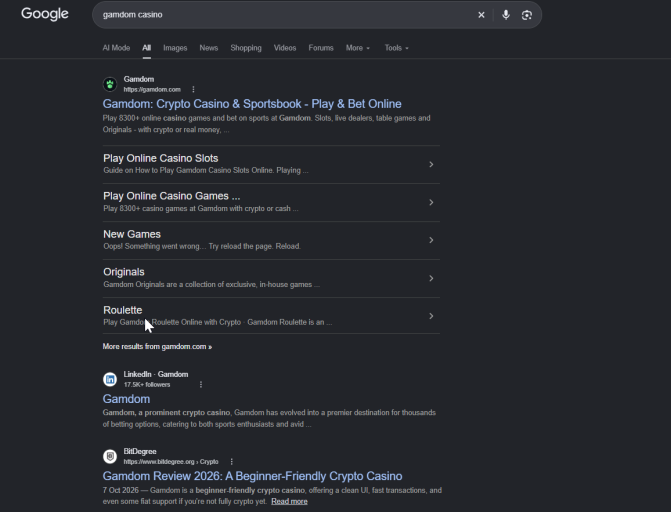Click the Read more link
The height and width of the screenshot is (512, 671).
point(289,501)
